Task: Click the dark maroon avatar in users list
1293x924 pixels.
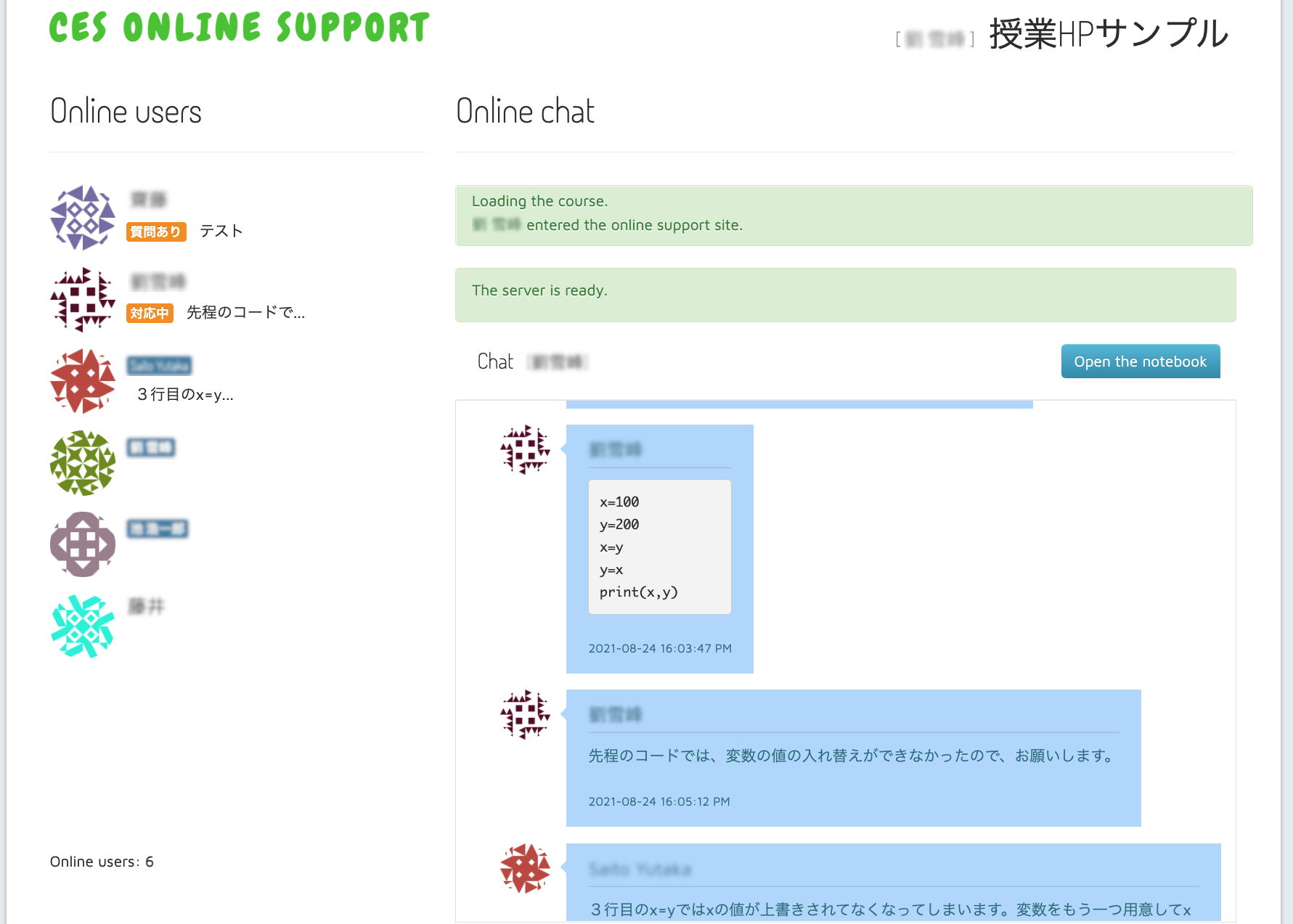Action: pyautogui.click(x=83, y=300)
